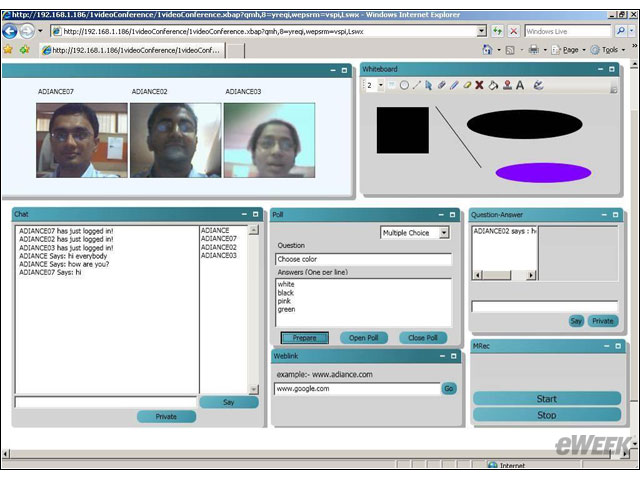The width and height of the screenshot is (640, 480).
Task: Click the stamp tool in Whiteboard
Action: [507, 85]
